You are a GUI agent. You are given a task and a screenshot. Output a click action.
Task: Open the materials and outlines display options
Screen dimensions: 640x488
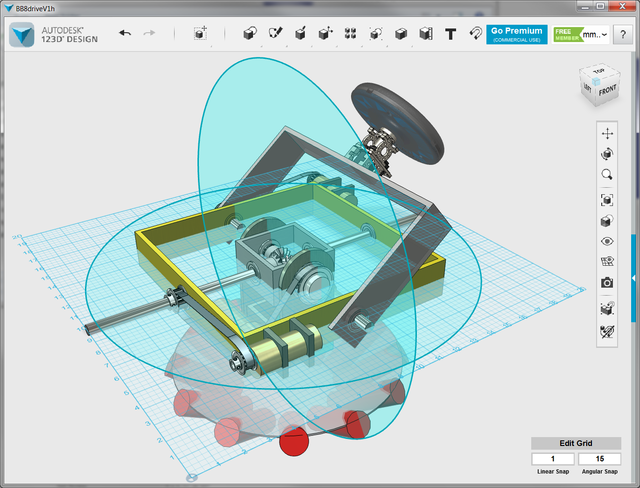point(607,221)
